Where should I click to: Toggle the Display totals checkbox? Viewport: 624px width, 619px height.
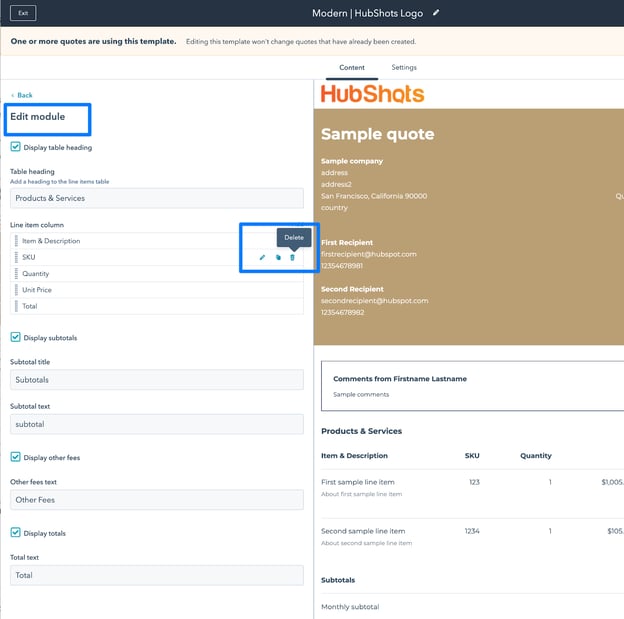pyautogui.click(x=16, y=533)
